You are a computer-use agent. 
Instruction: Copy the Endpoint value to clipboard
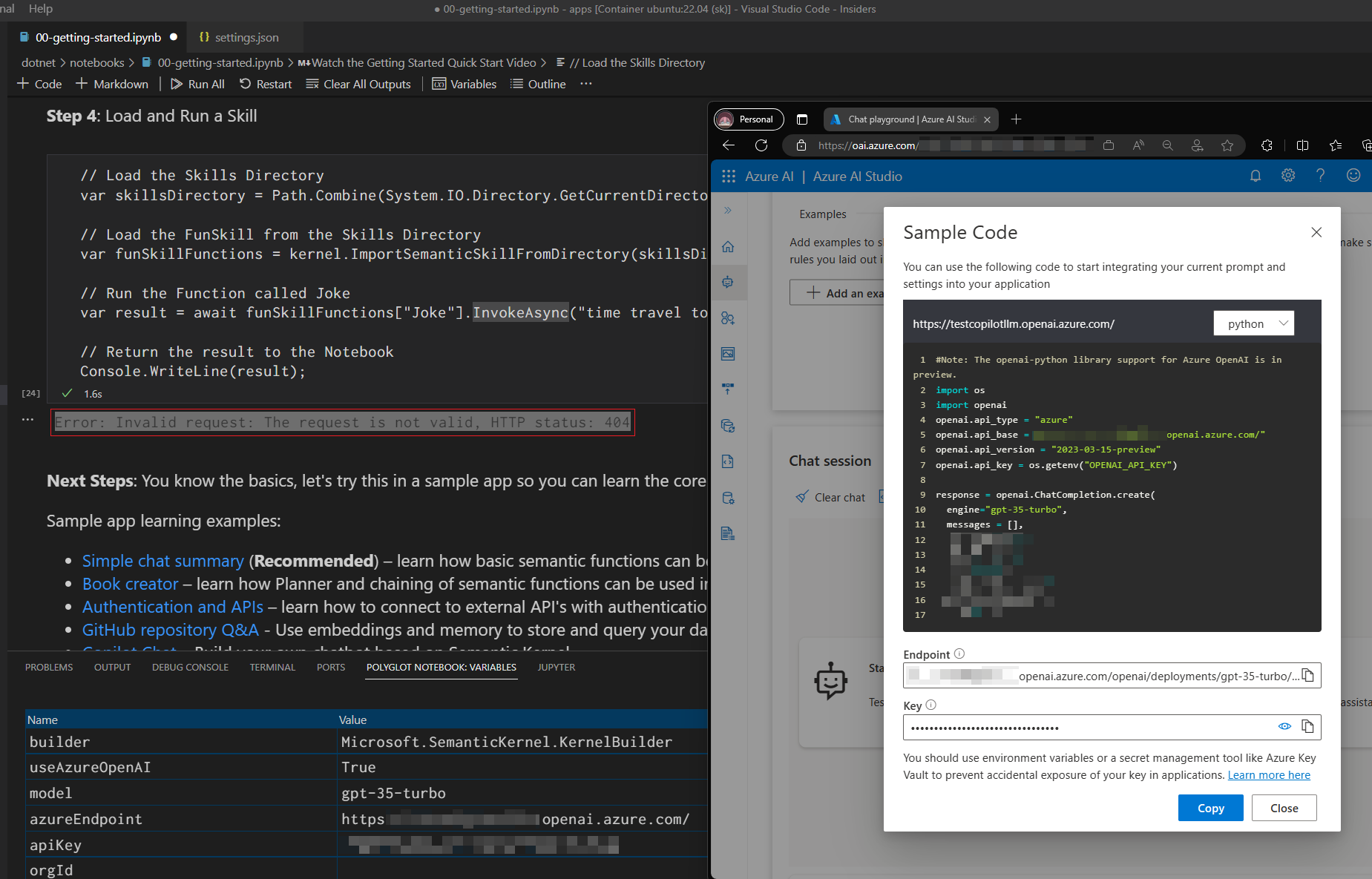coord(1308,676)
